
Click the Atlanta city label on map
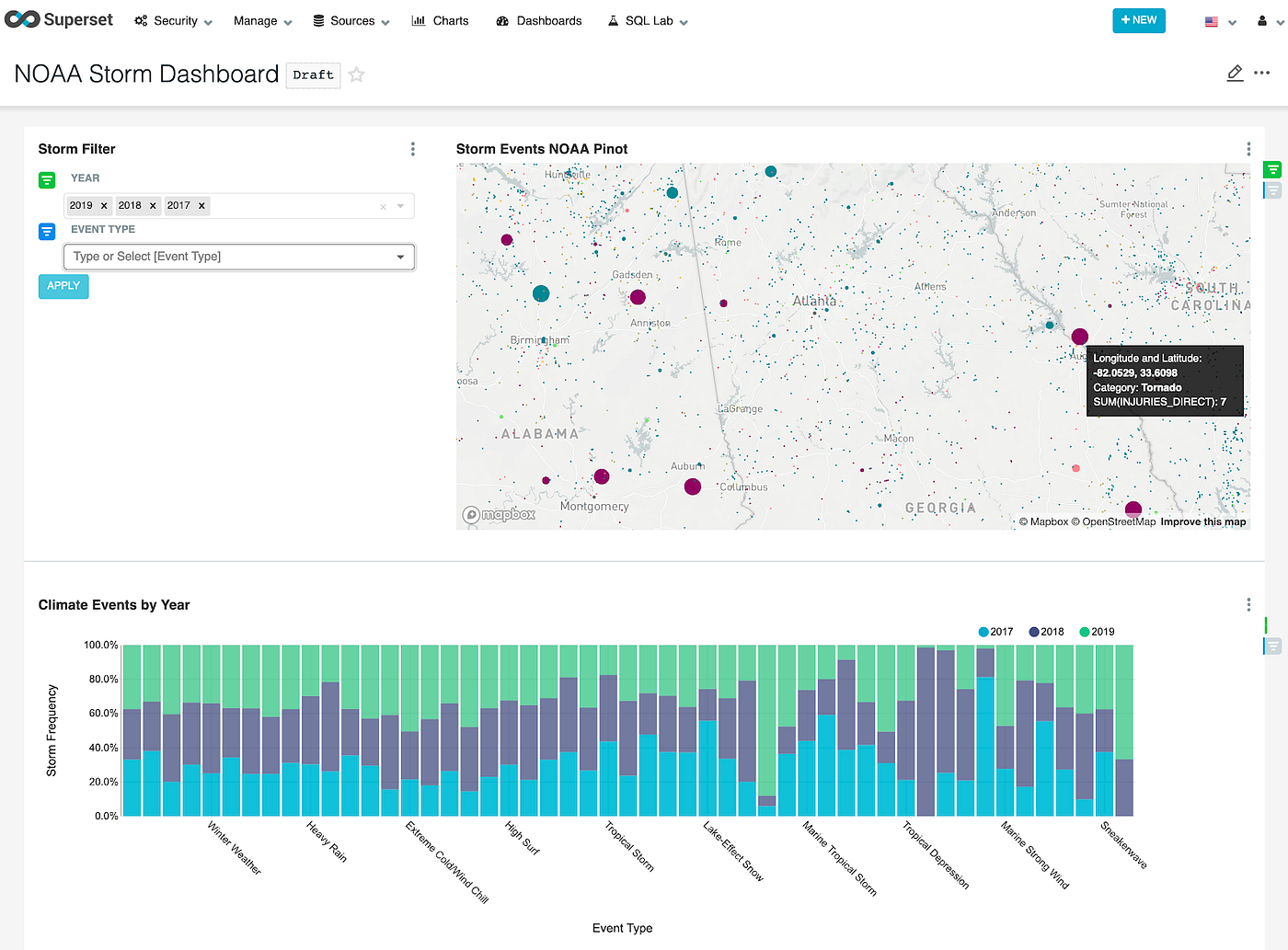coord(814,301)
